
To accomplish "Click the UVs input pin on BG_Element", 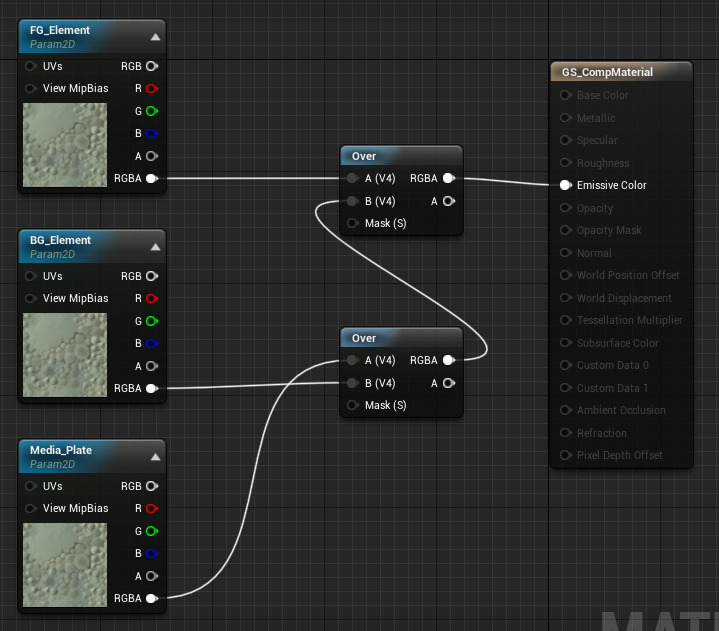I will click(x=31, y=276).
